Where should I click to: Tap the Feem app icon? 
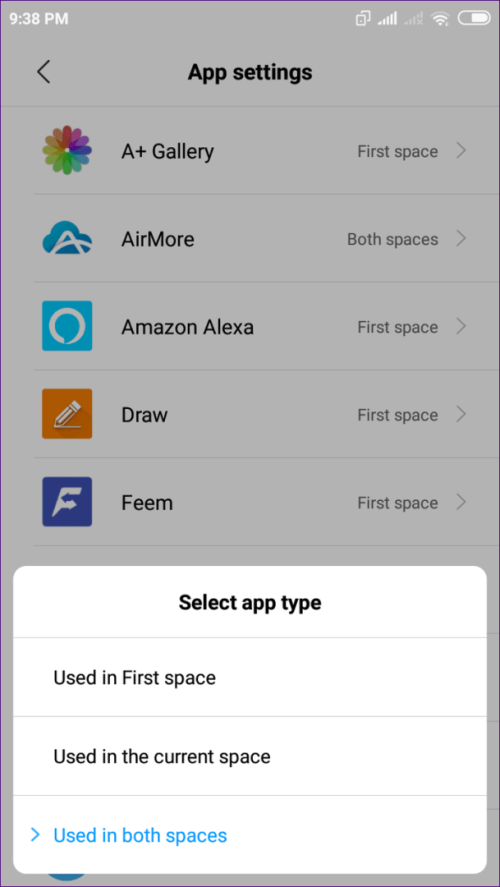[x=67, y=502]
